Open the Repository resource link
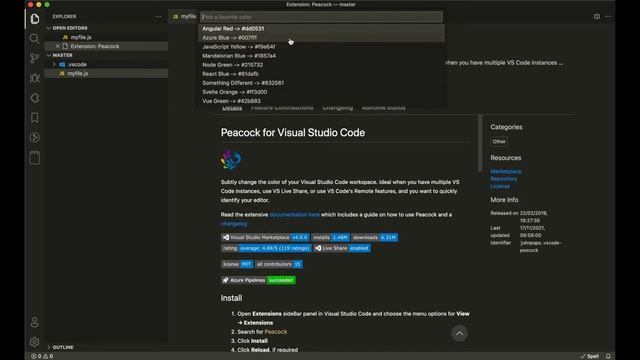Image resolution: width=640 pixels, height=360 pixels. 504,179
